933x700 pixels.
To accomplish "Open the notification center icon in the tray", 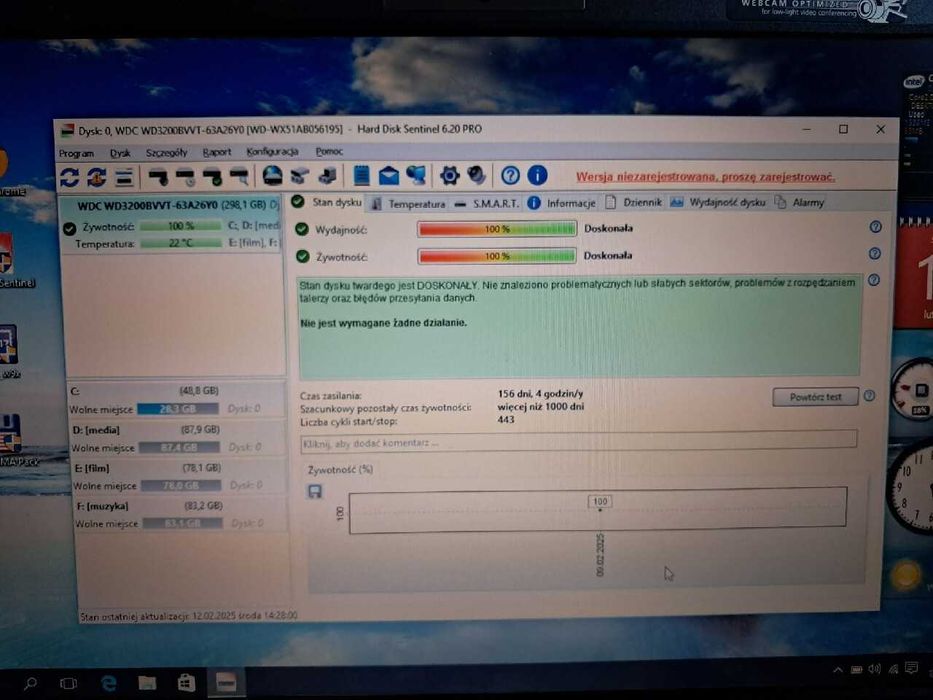I will [x=911, y=668].
